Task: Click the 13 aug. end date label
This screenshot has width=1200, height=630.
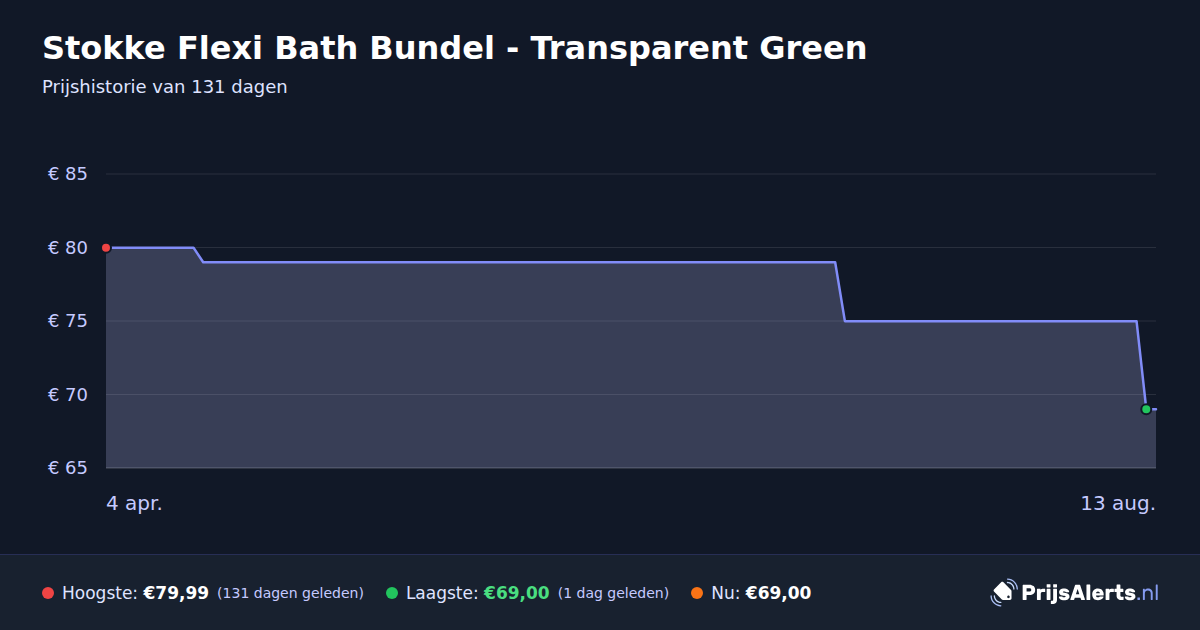Action: (x=1118, y=503)
